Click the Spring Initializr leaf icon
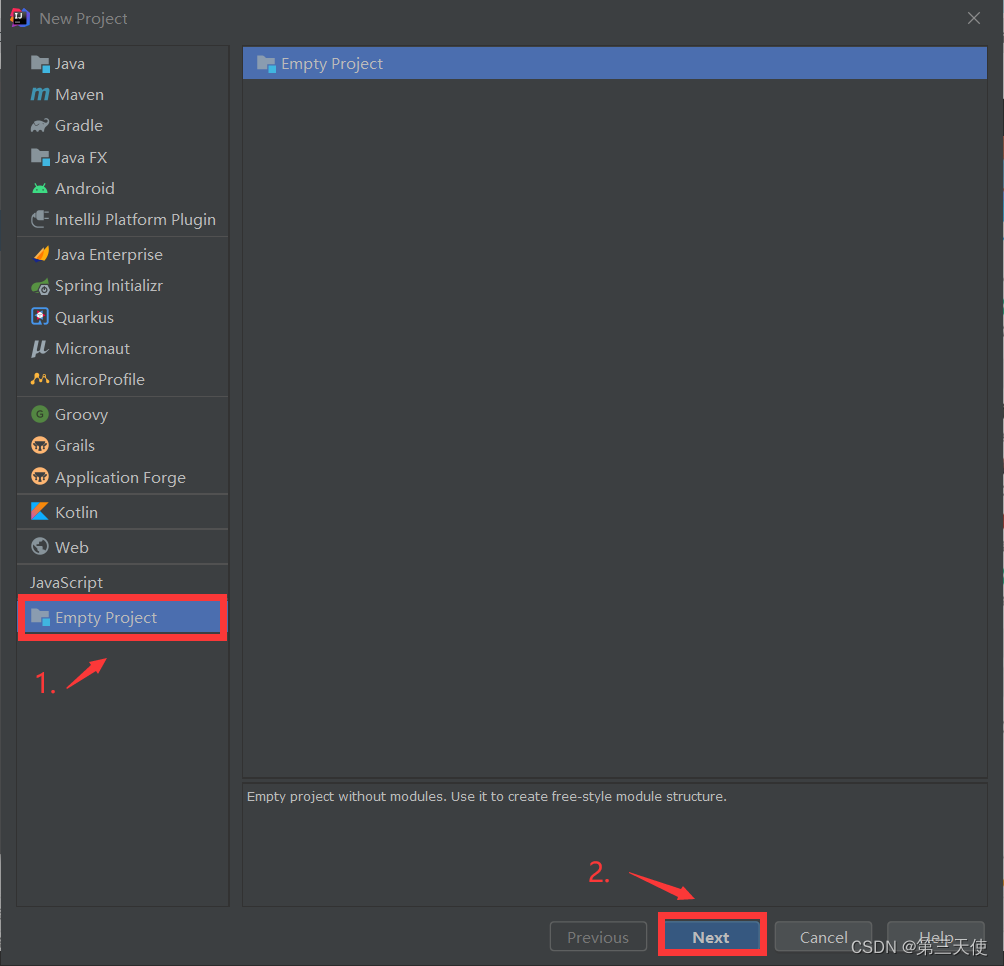Screen dimensions: 1004x966 click(40, 286)
